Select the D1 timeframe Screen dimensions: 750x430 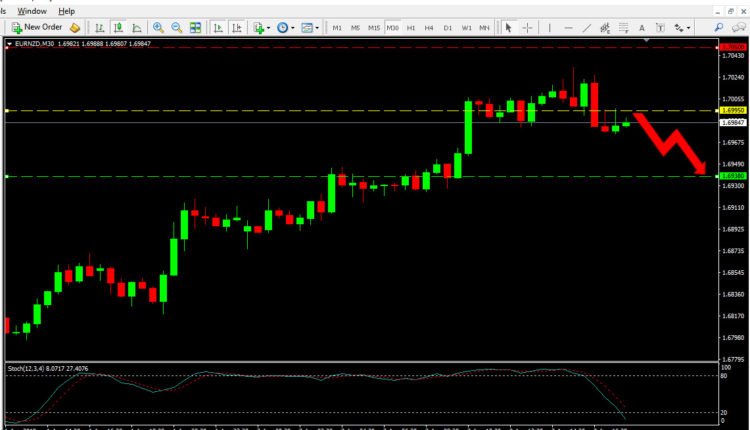pos(447,28)
